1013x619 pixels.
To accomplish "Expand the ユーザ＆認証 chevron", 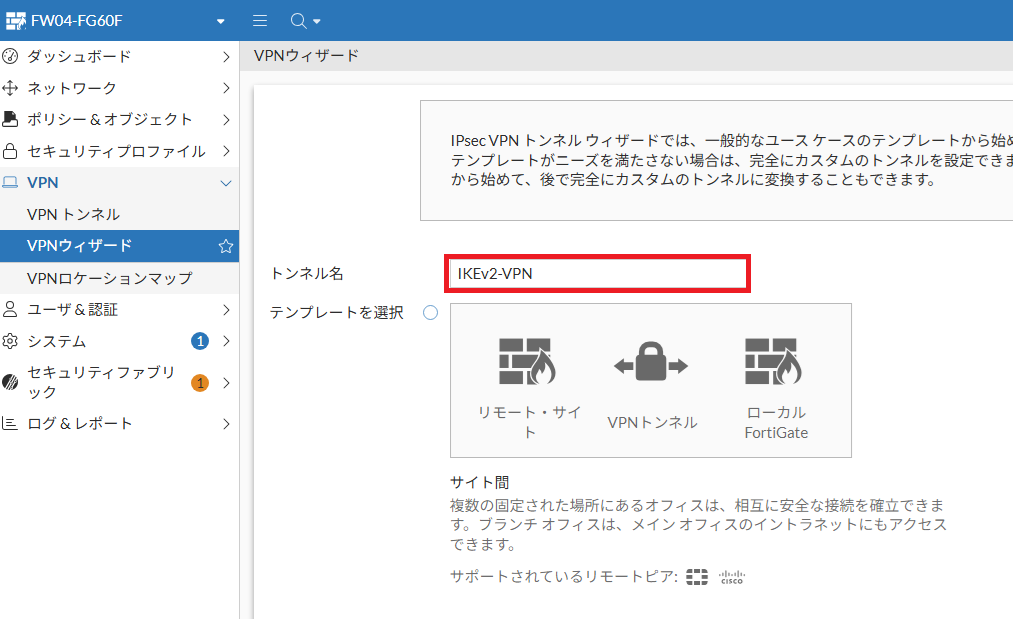I will 226,310.
